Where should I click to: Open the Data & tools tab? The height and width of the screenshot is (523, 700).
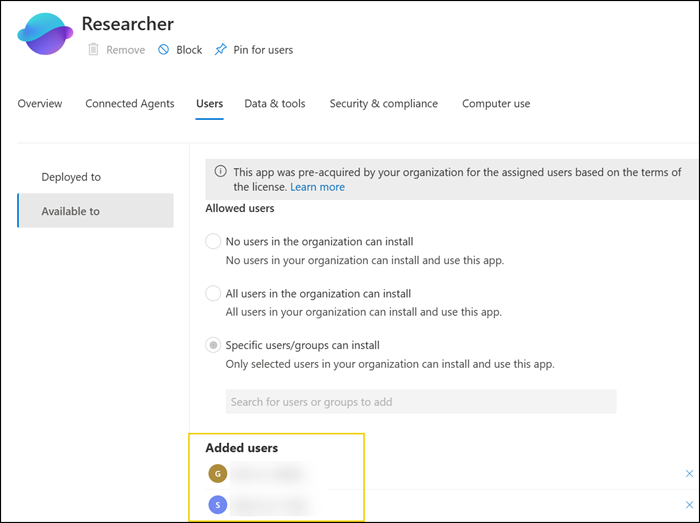(275, 104)
